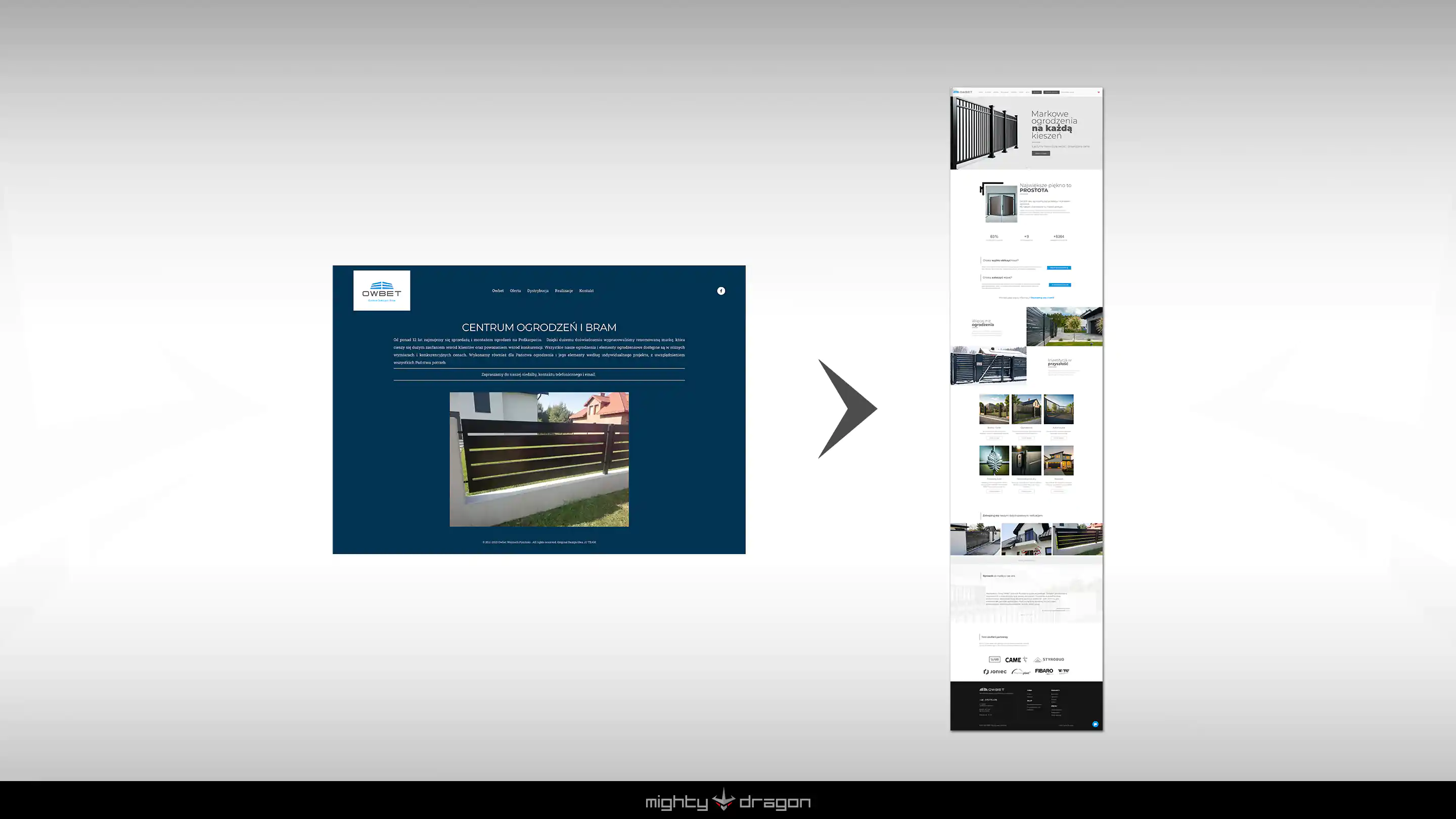Image resolution: width=1456 pixels, height=819 pixels.
Task: Click the first blue calculate cost button
Action: 1058,267
